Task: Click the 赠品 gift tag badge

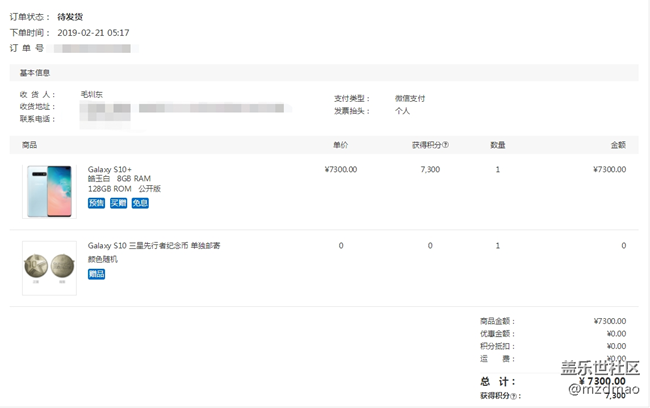Action: pos(96,273)
